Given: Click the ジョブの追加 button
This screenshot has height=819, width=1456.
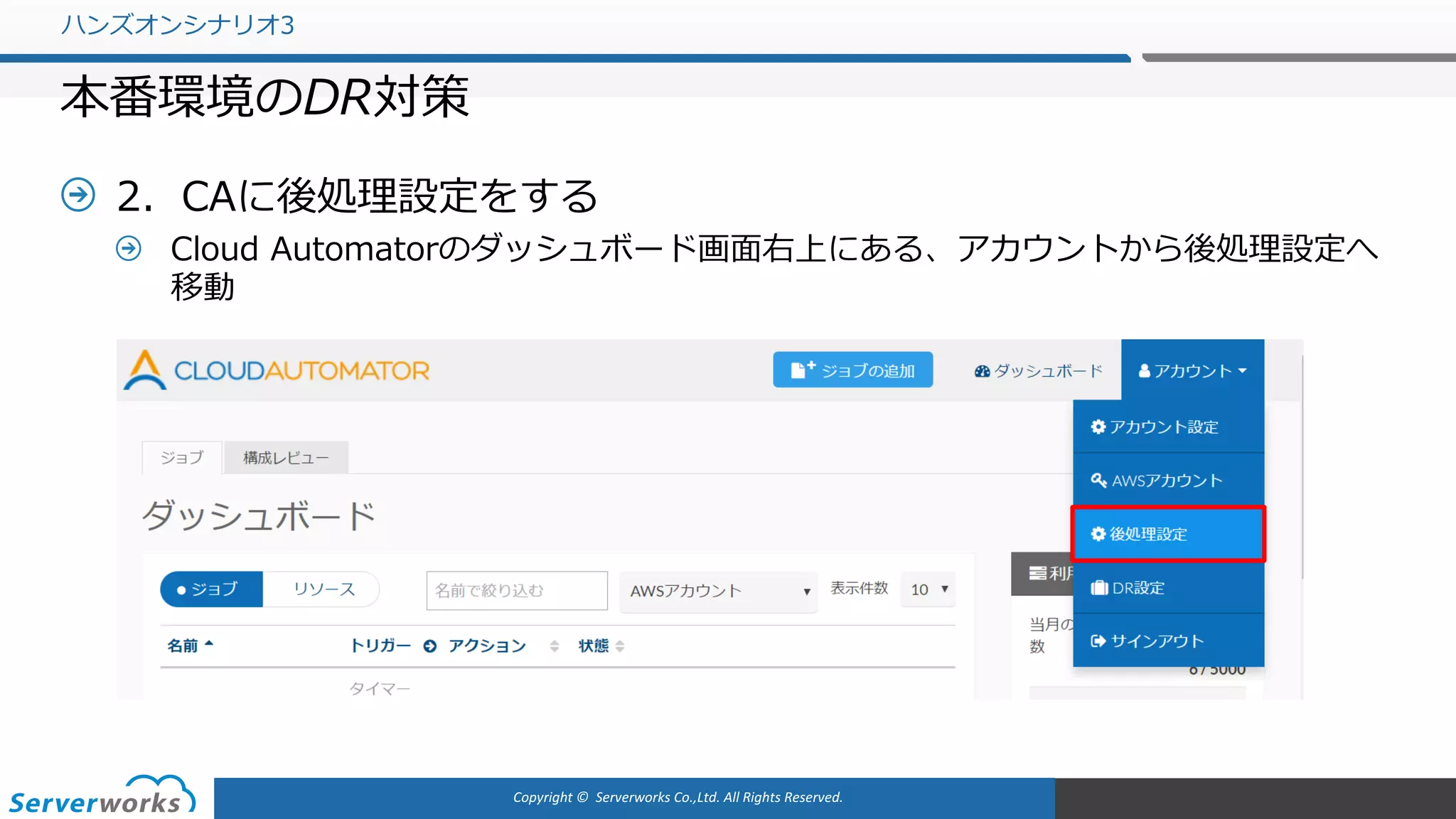Looking at the screenshot, I should tap(852, 370).
